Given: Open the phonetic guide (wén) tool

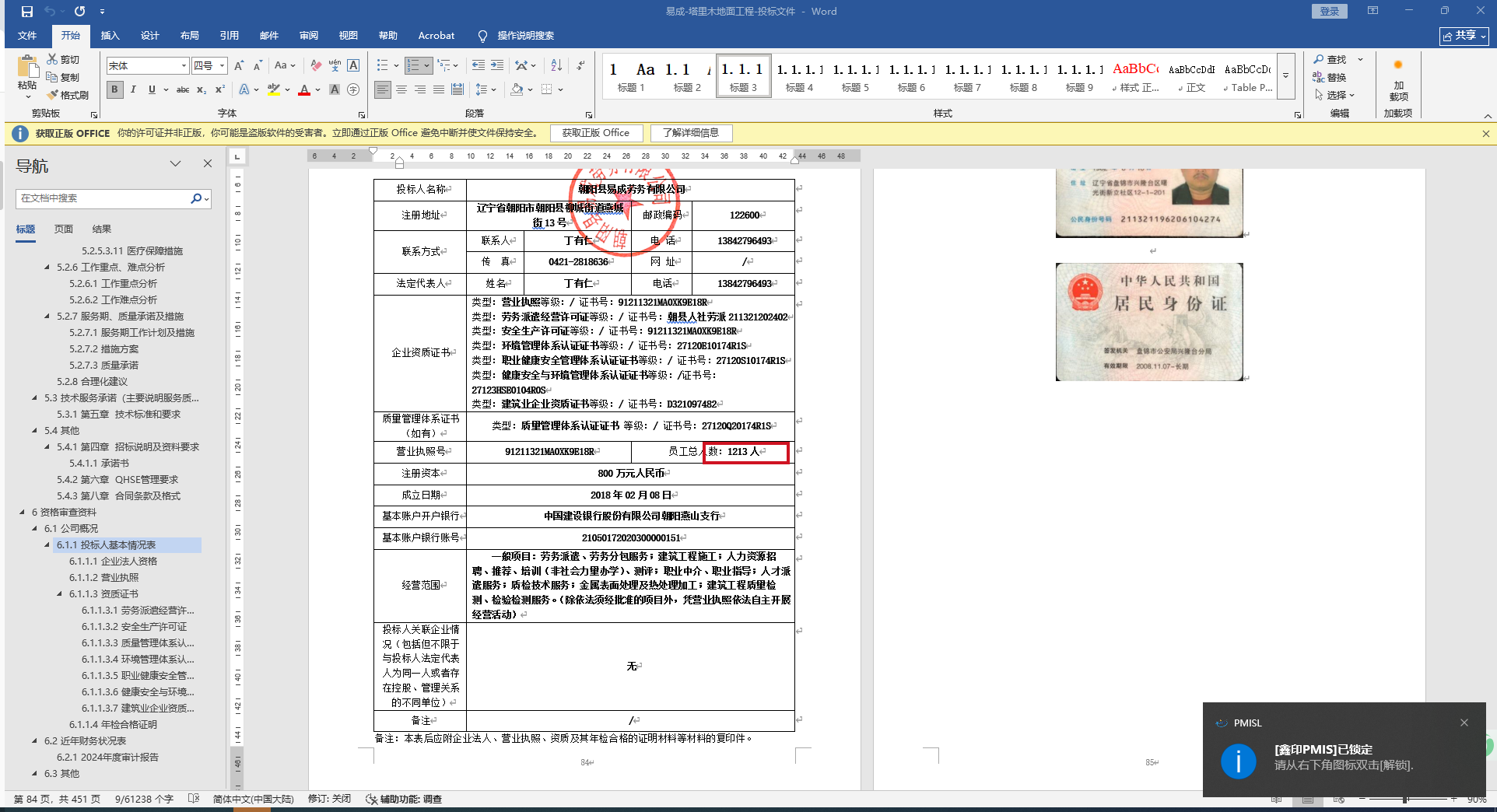Looking at the screenshot, I should [x=335, y=65].
